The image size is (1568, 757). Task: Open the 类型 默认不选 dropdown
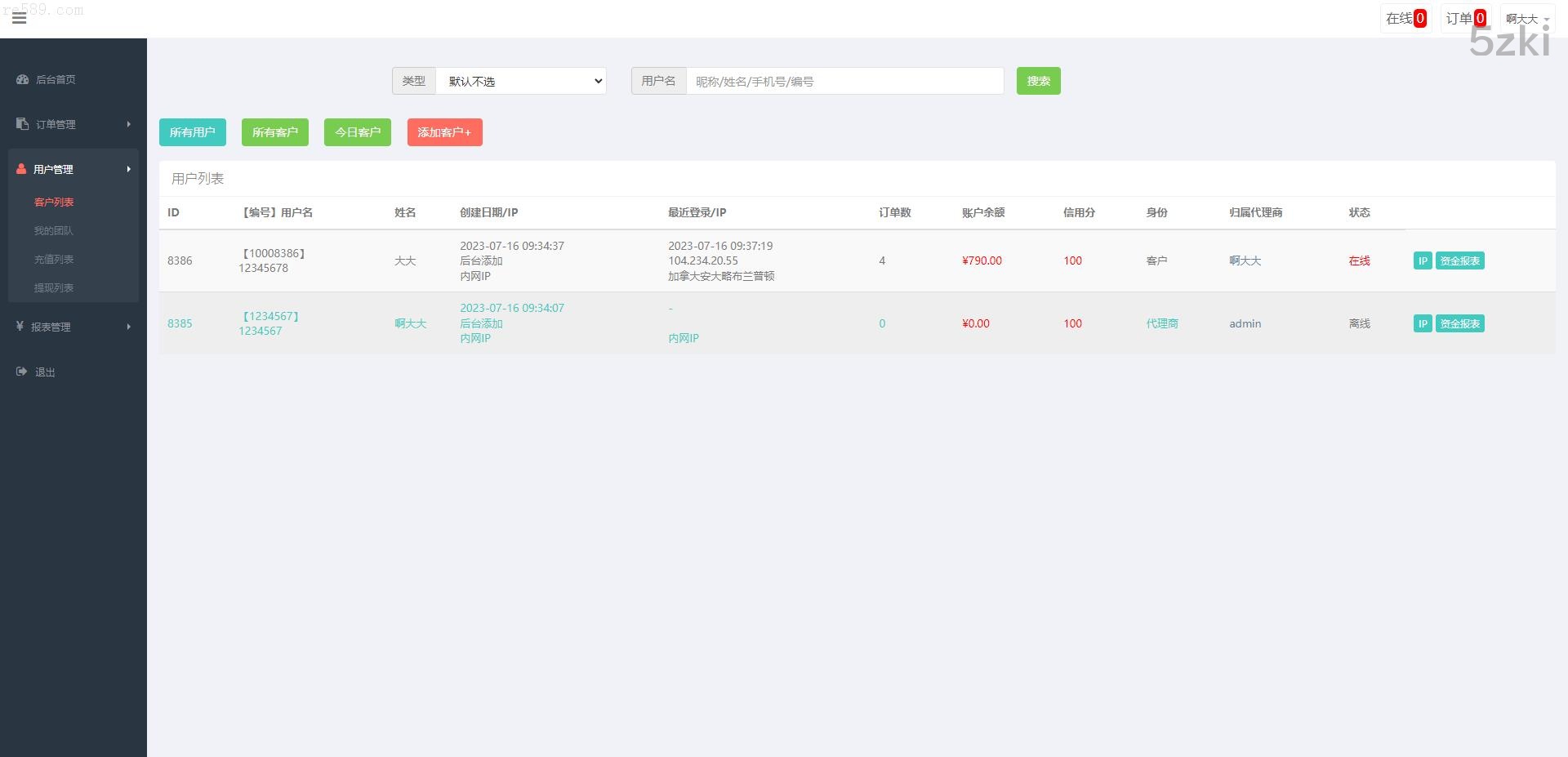coord(521,81)
